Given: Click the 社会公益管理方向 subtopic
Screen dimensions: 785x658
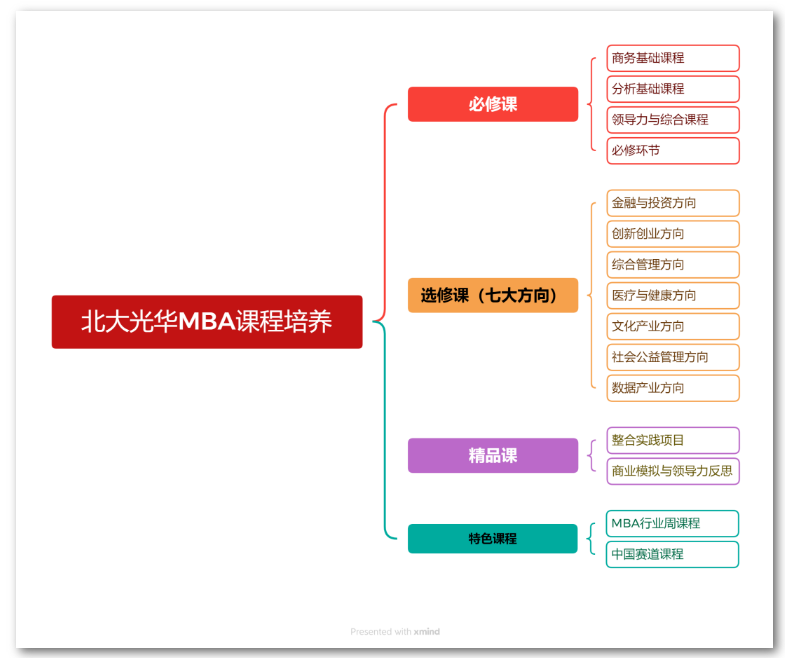Looking at the screenshot, I should [x=673, y=357].
